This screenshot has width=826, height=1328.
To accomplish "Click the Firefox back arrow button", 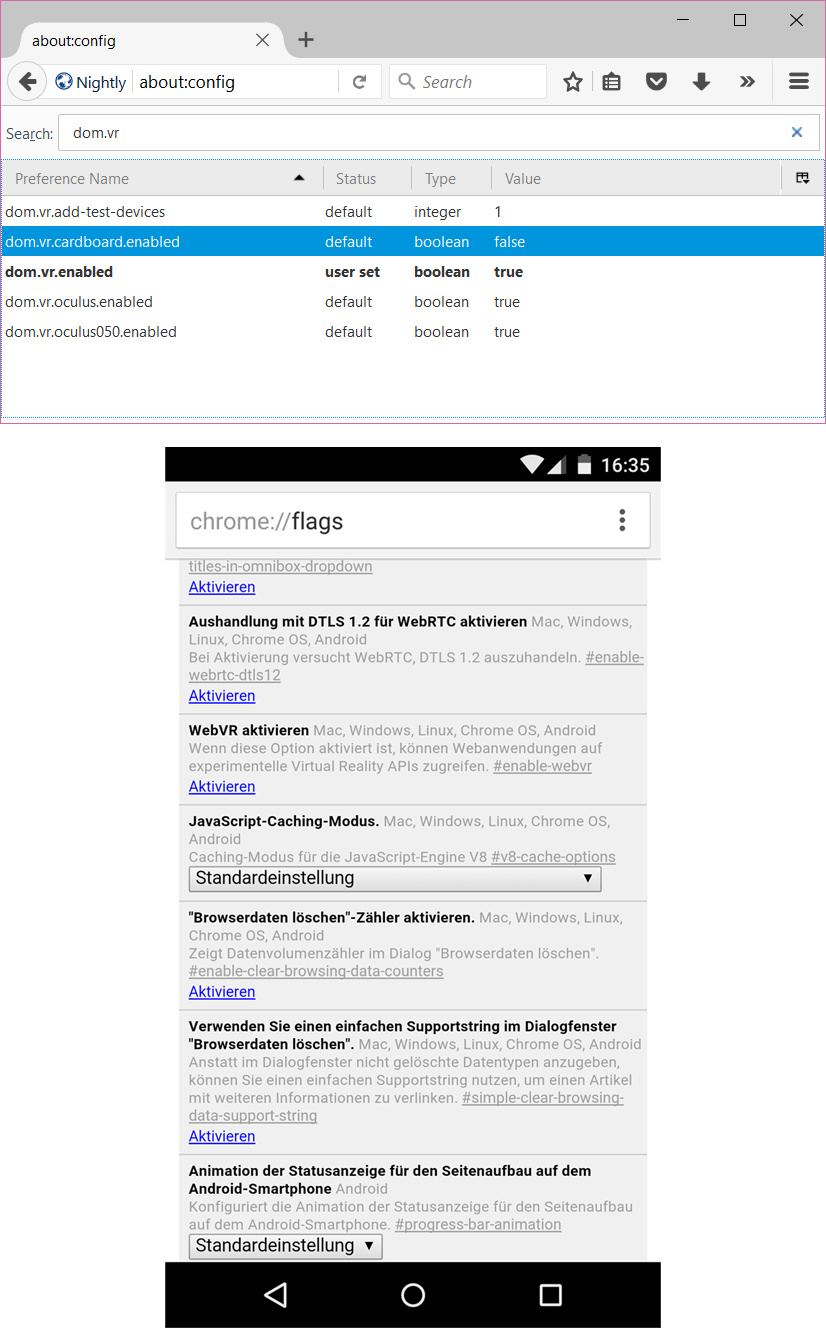I will [27, 82].
